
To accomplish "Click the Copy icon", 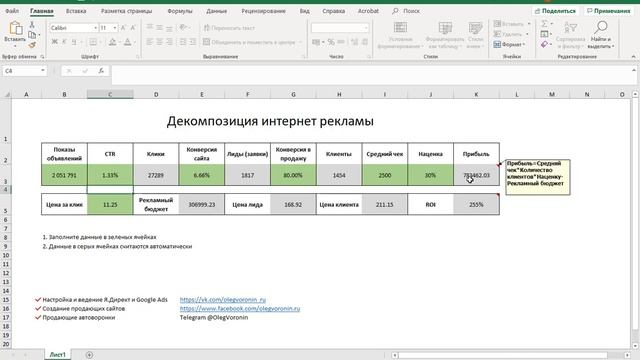I will click(32, 35).
